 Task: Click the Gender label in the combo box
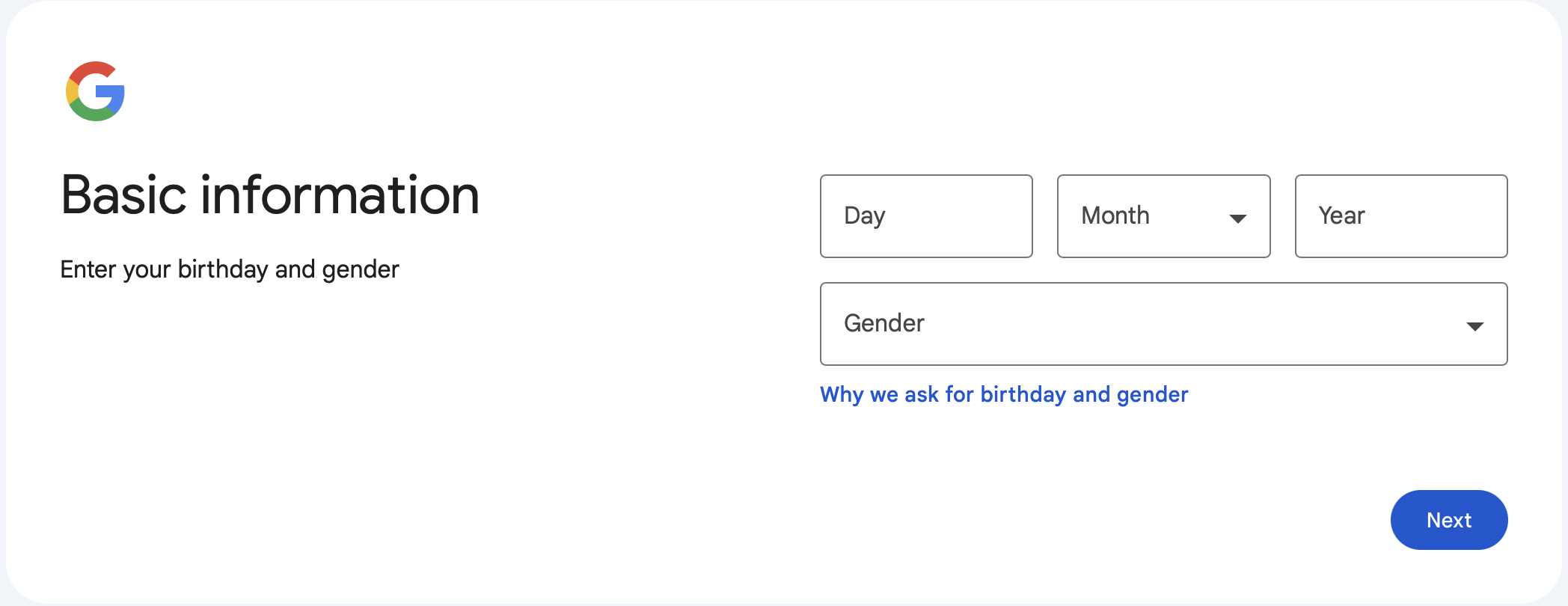pyautogui.click(x=884, y=323)
